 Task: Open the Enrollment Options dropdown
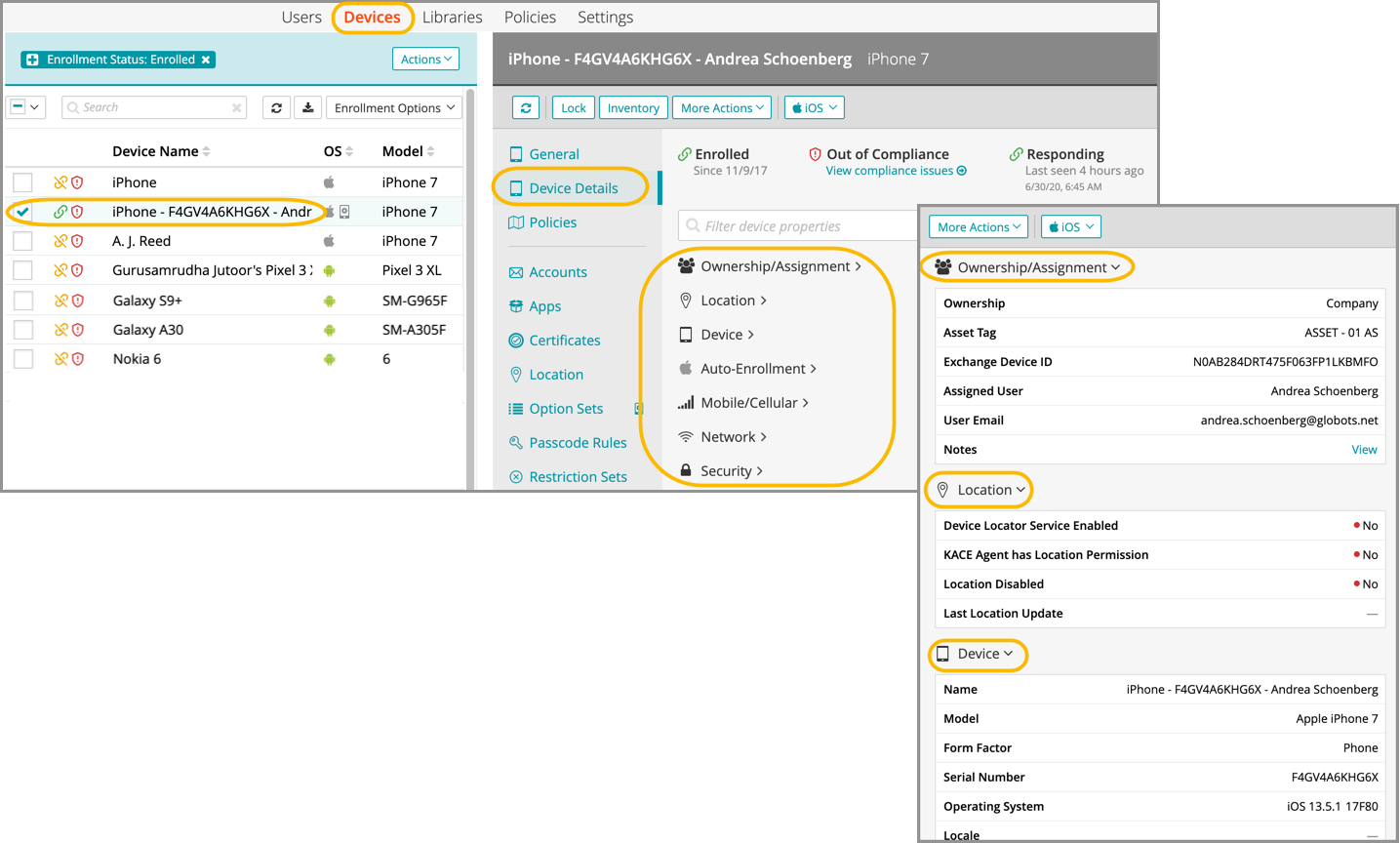394,108
